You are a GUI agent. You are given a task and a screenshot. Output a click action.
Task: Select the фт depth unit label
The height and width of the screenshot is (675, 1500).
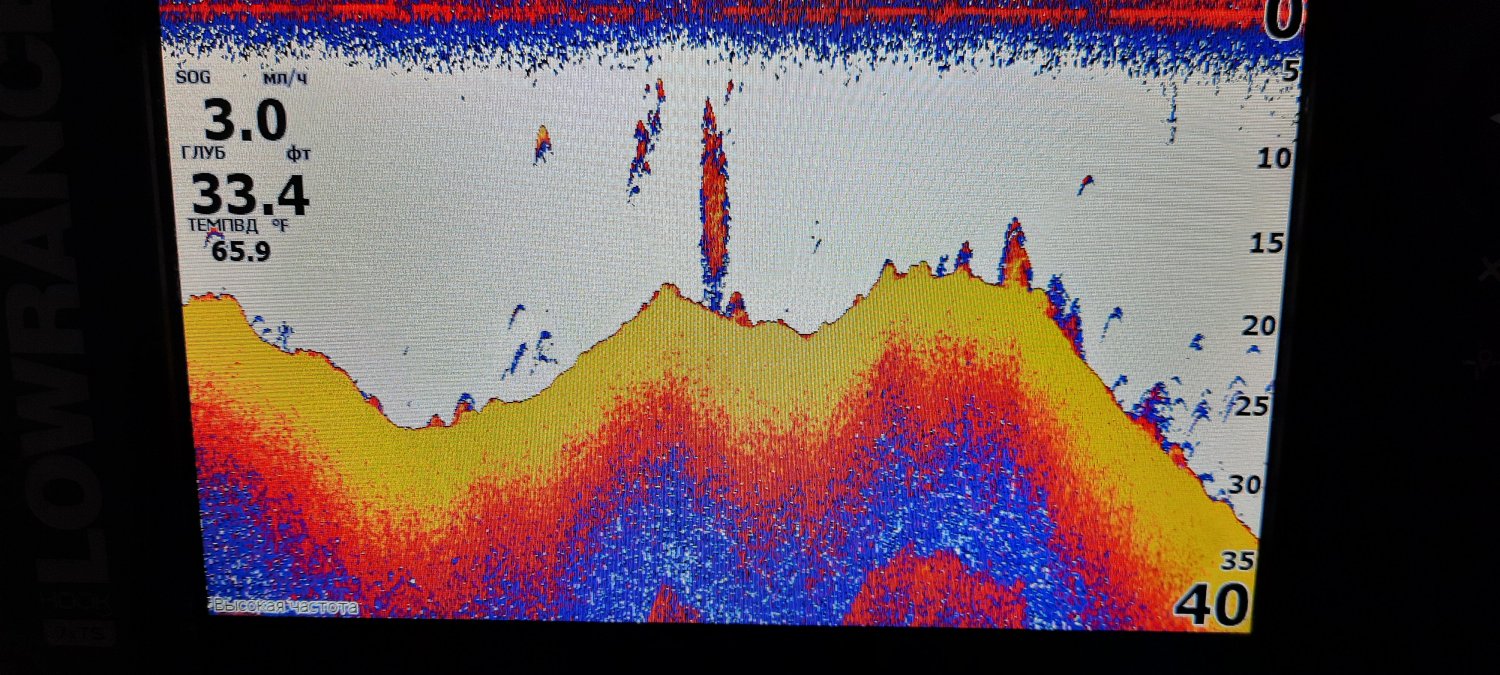tap(297, 154)
